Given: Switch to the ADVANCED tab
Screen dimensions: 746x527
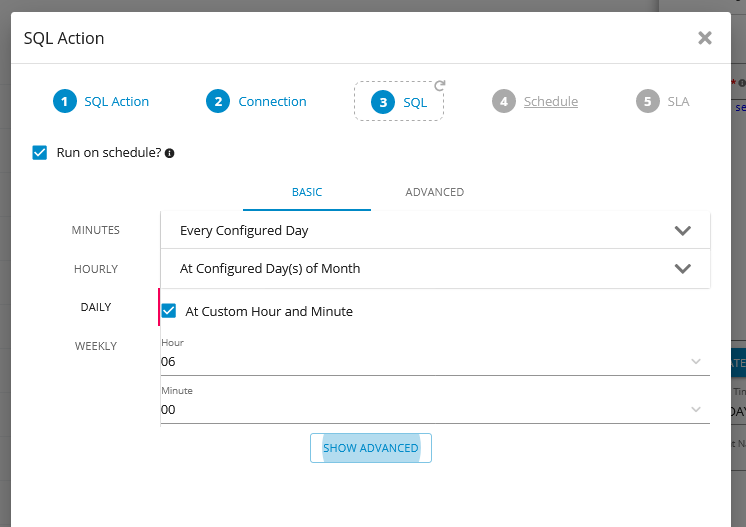Looking at the screenshot, I should pos(434,192).
